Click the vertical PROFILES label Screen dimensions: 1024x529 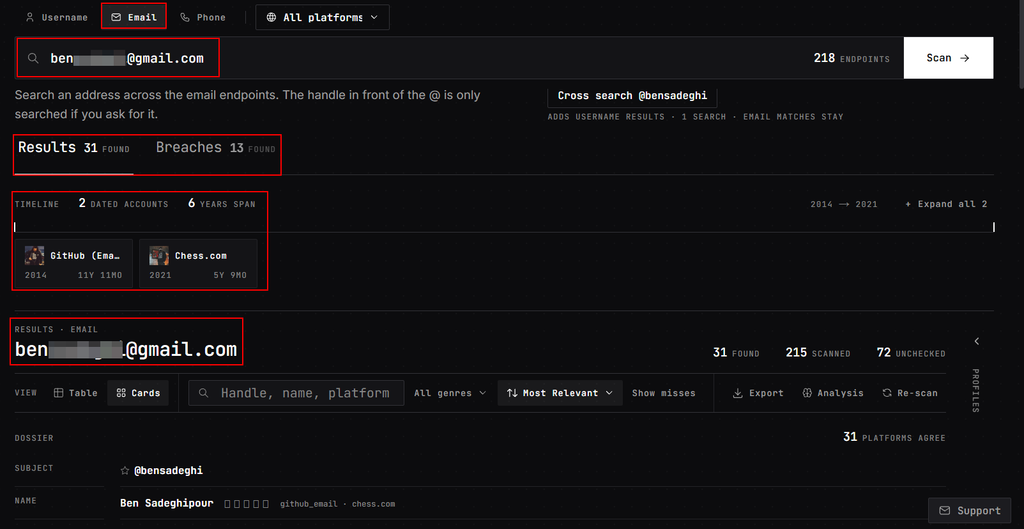976,391
